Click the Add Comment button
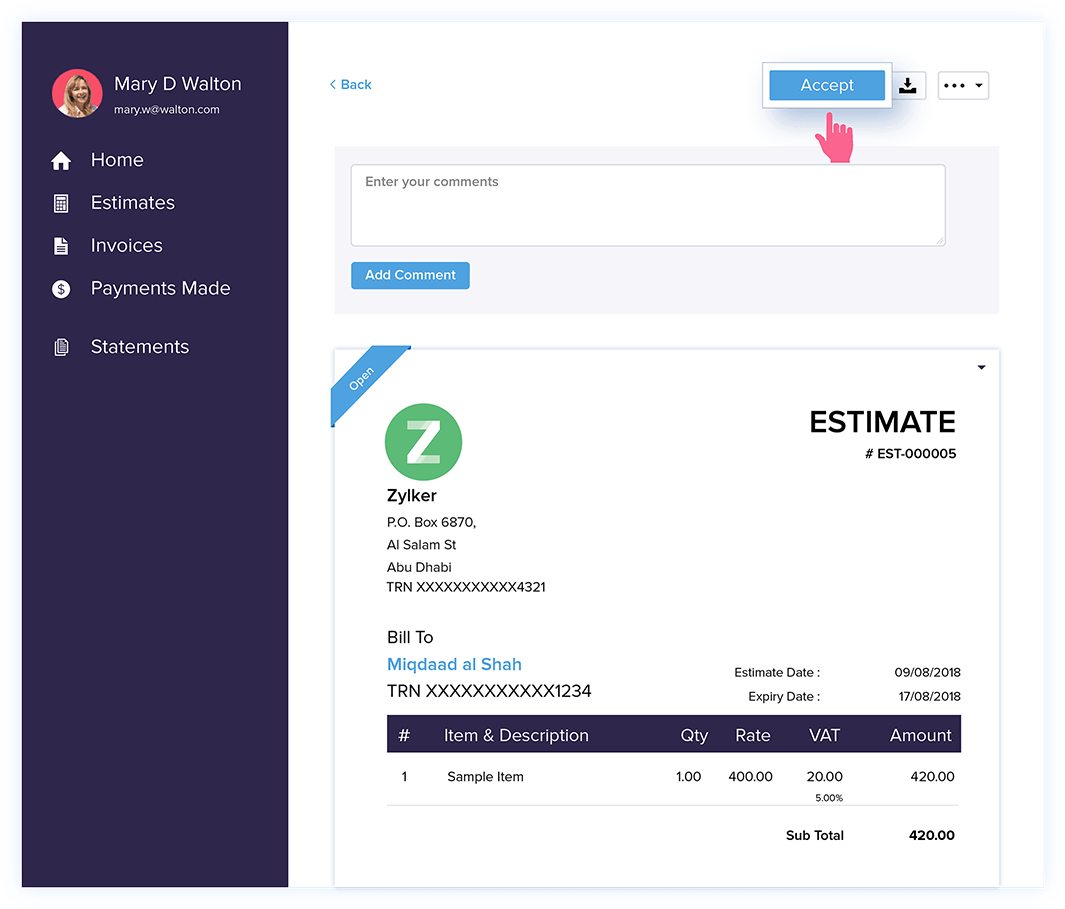The height and width of the screenshot is (909, 1065). (410, 275)
